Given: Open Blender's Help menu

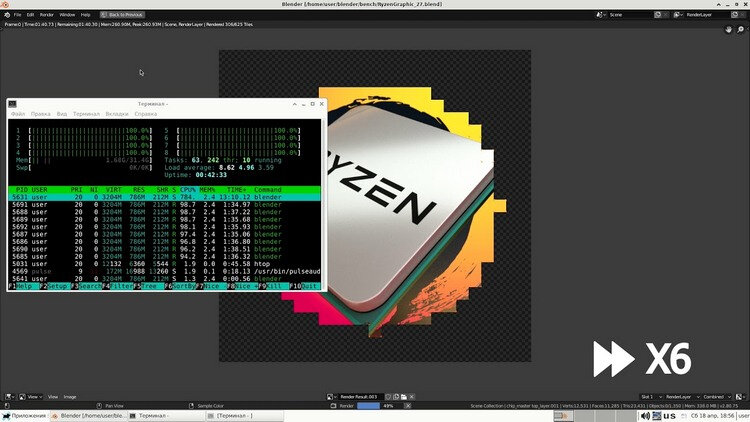Looking at the screenshot, I should (x=85, y=15).
